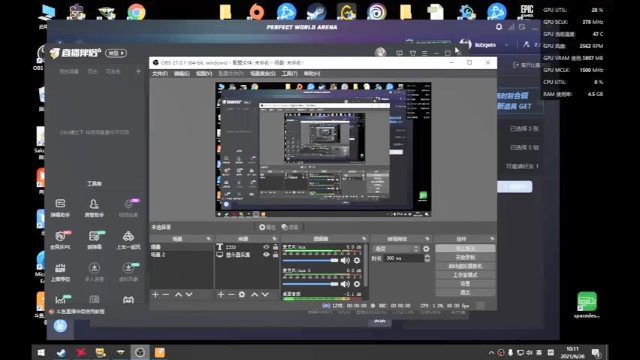Add a new scene with the plus icon
640x360 pixels.
[155, 294]
